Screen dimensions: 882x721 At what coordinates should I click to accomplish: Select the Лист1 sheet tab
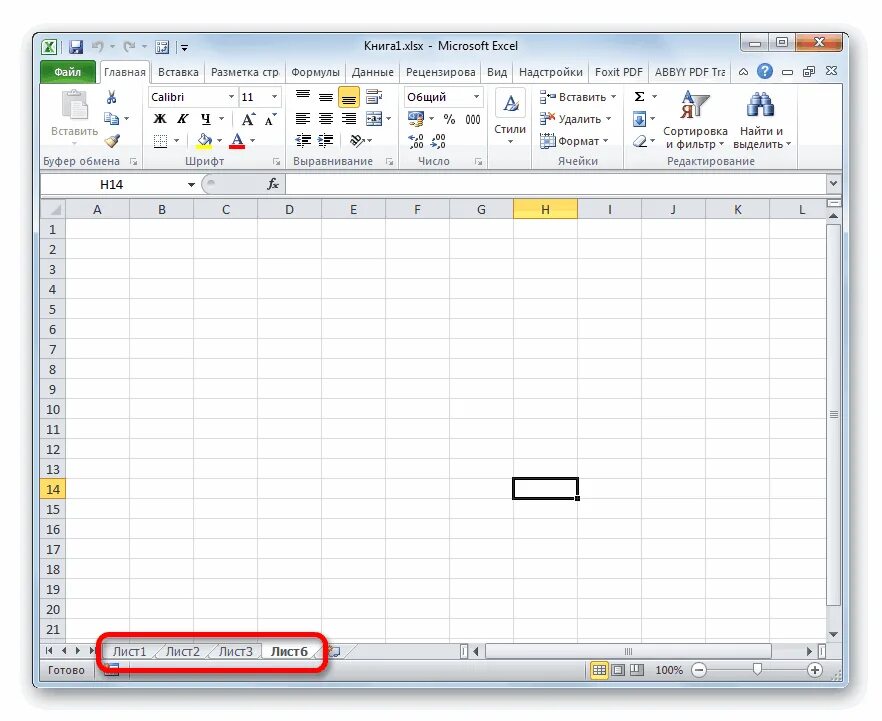(x=129, y=651)
